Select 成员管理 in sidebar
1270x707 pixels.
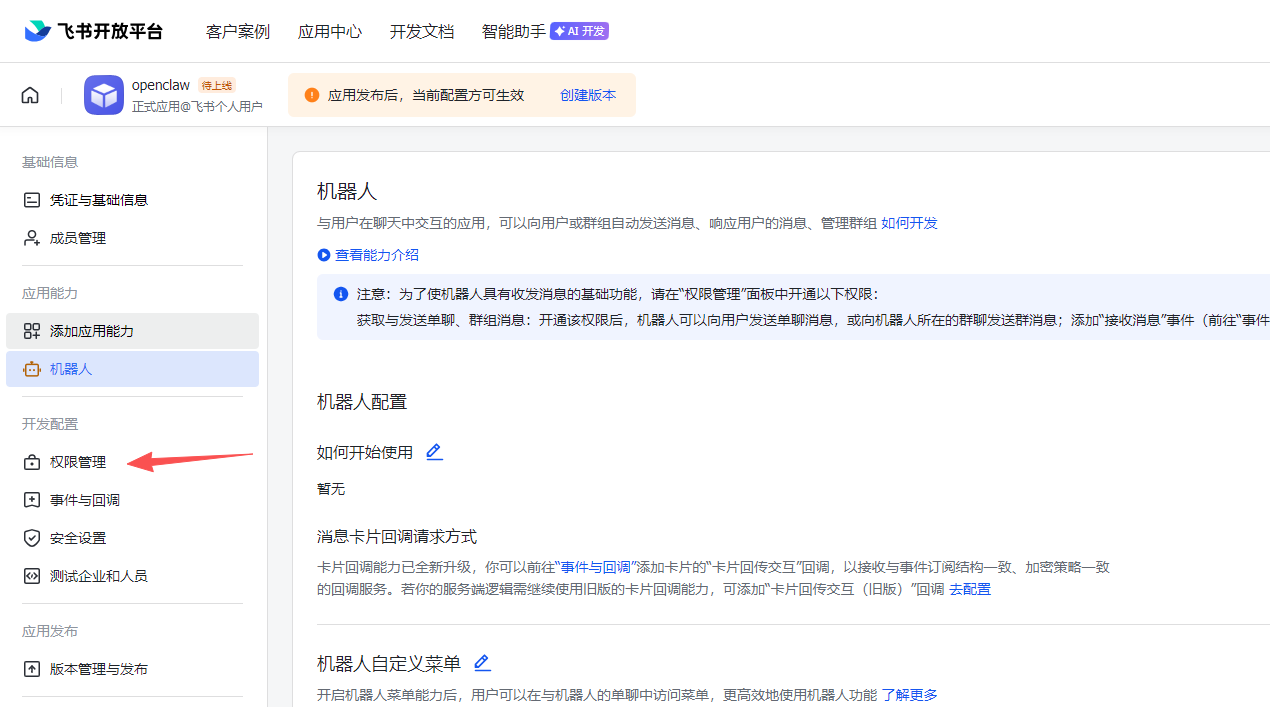[132, 238]
